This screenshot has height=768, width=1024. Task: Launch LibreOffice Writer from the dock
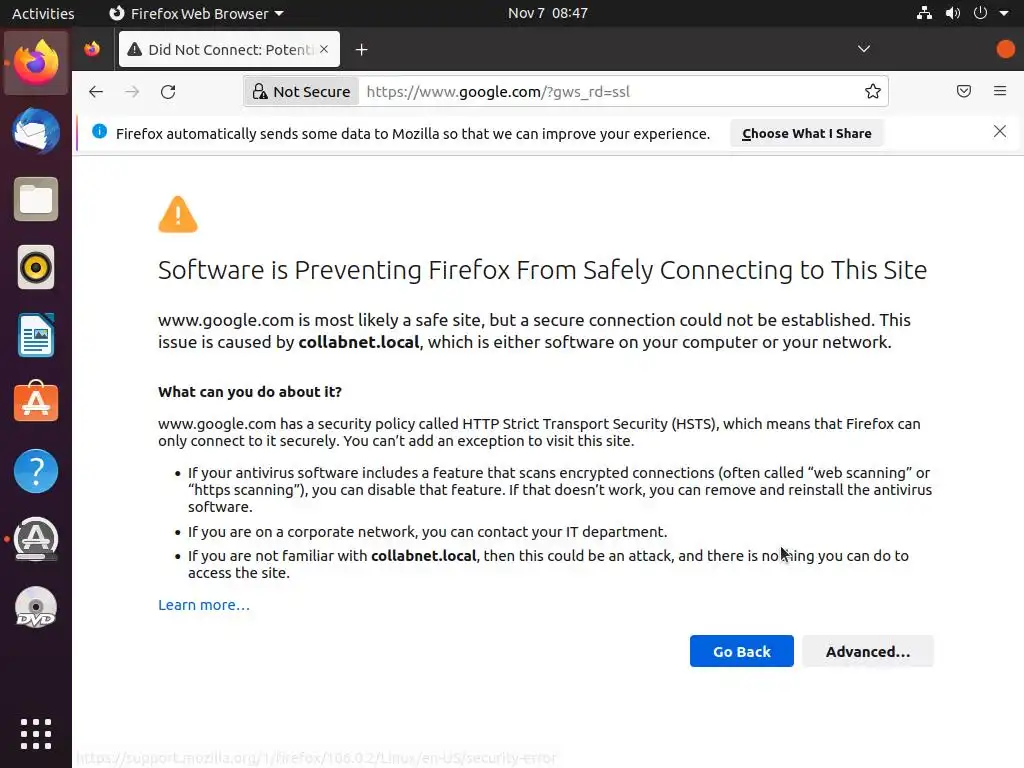click(36, 335)
